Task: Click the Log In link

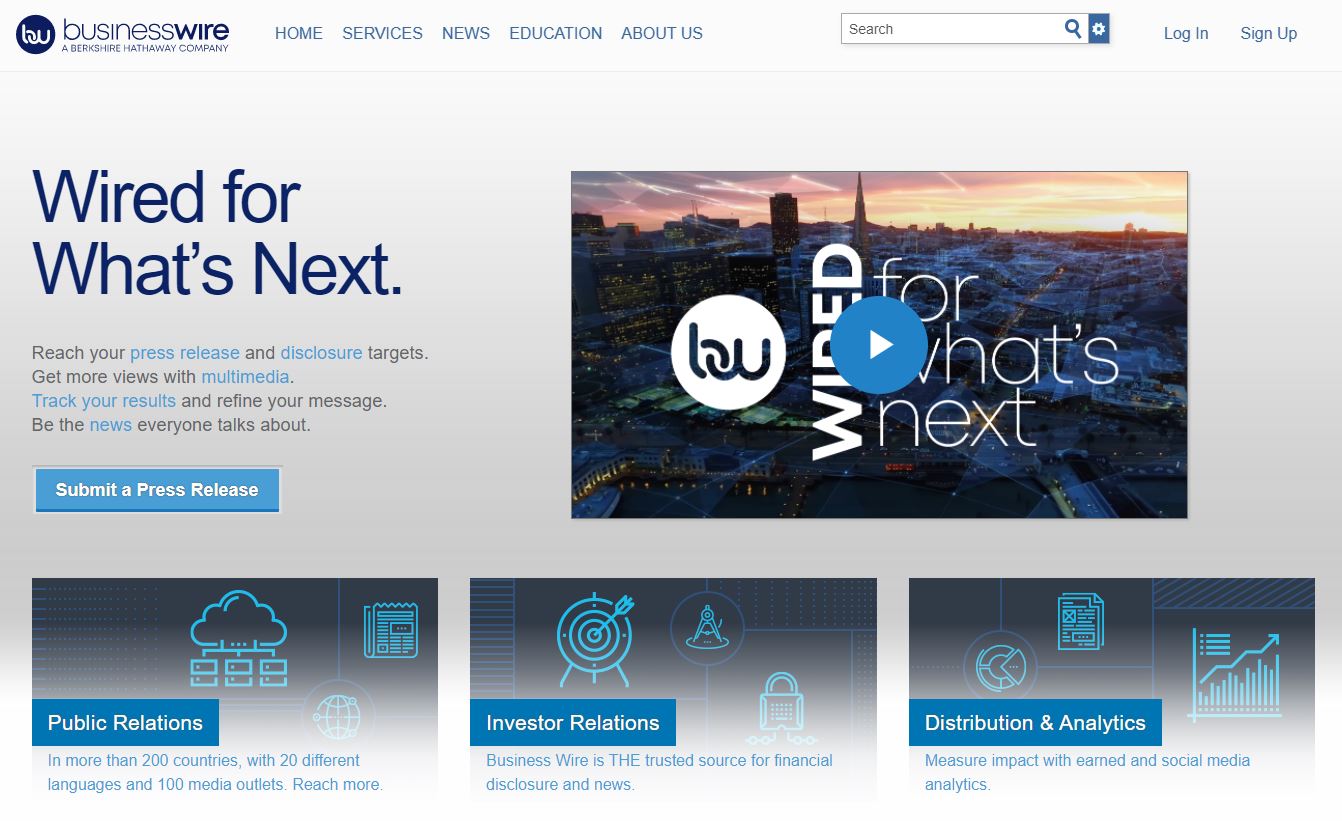Action: point(1186,33)
